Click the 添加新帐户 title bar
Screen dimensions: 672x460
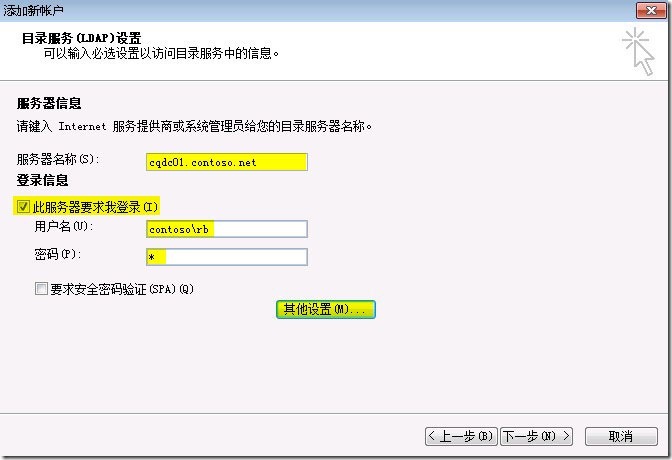pos(300,9)
